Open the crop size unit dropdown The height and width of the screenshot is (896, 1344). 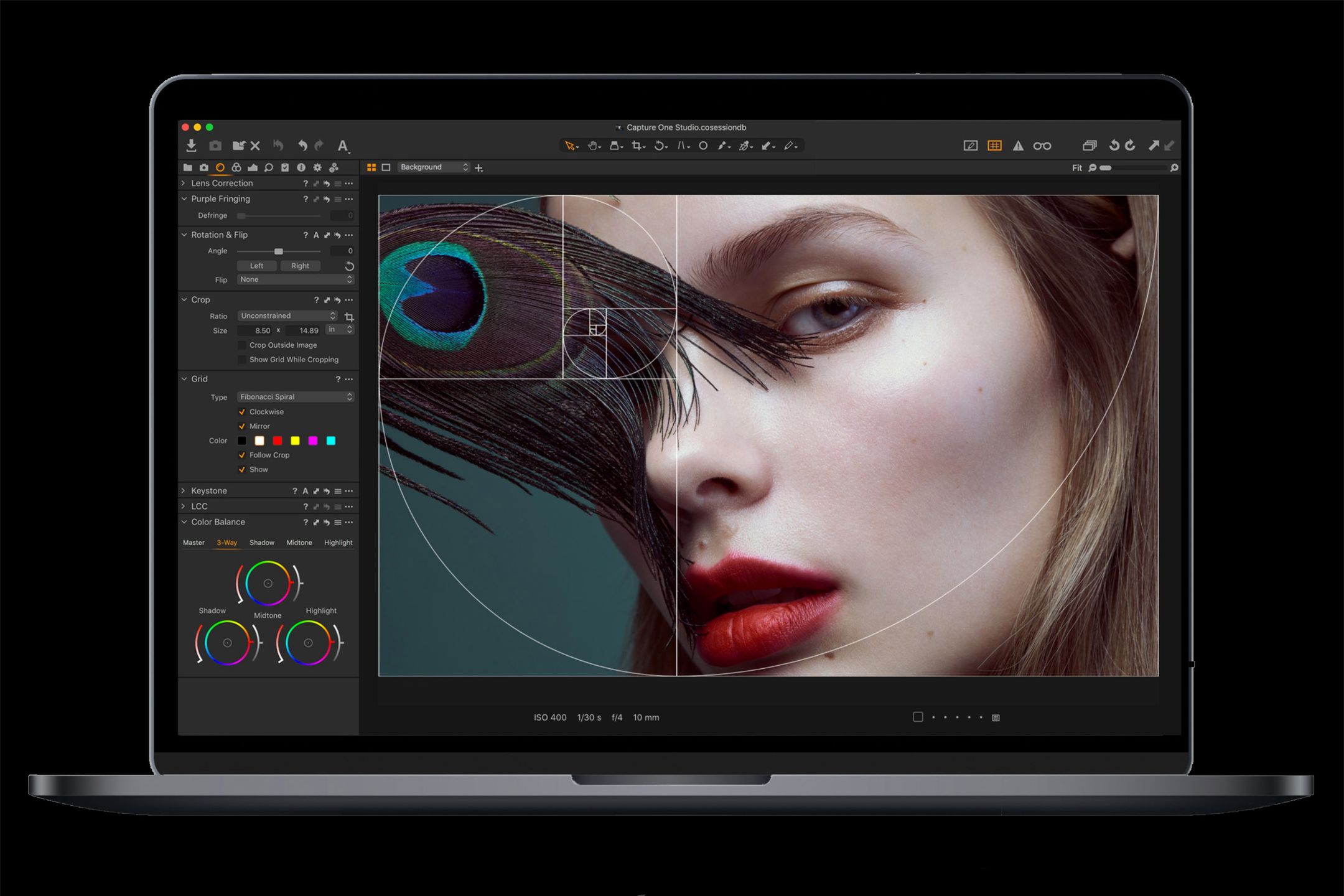coord(340,330)
